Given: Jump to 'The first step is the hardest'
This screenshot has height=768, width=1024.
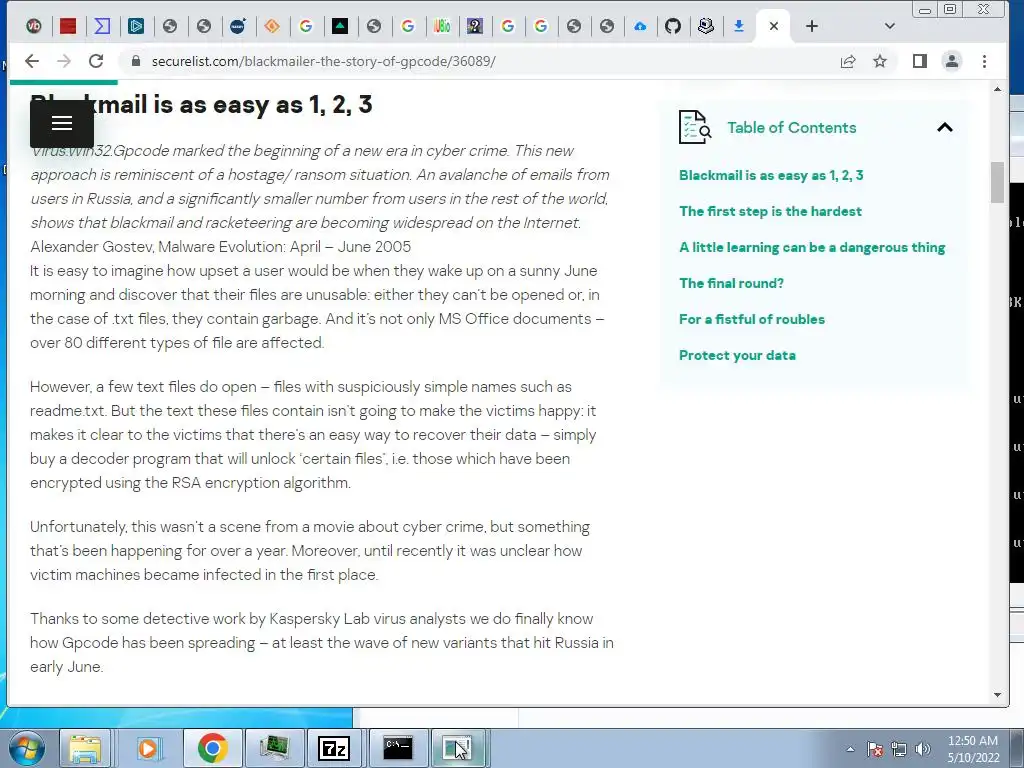Looking at the screenshot, I should (771, 211).
